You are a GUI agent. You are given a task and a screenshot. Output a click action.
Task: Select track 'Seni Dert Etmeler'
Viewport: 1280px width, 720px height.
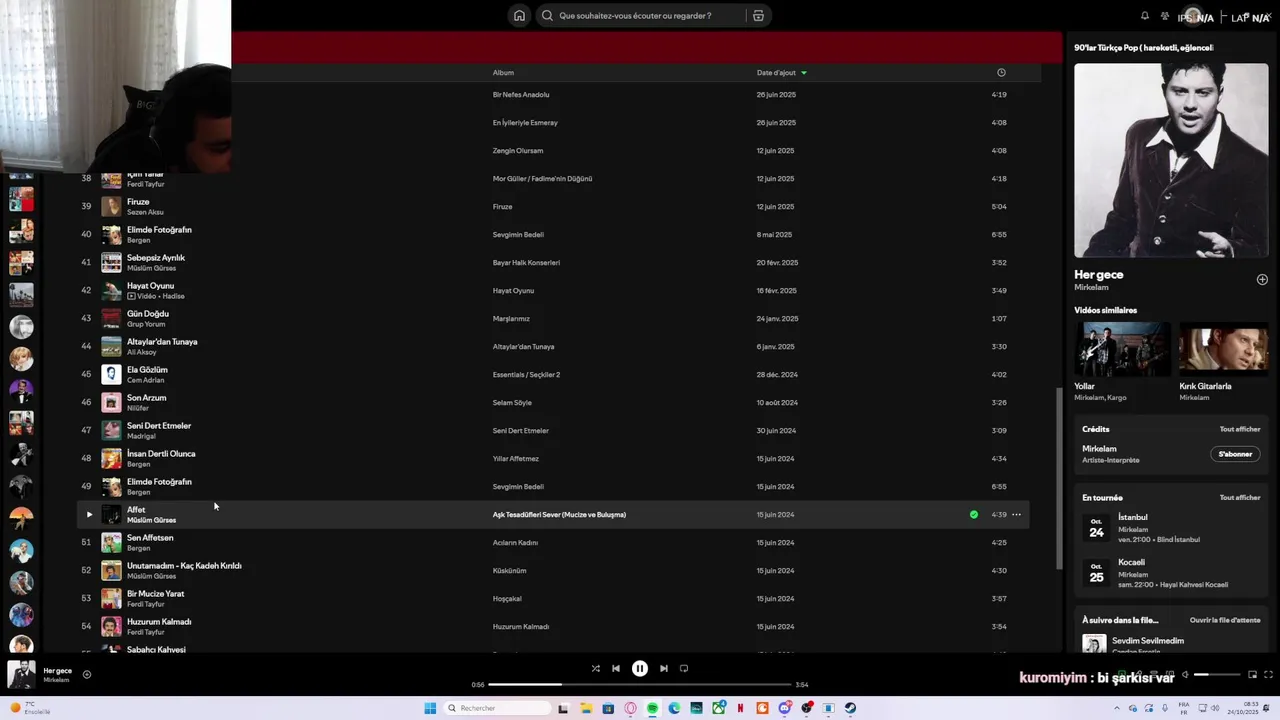point(159,426)
